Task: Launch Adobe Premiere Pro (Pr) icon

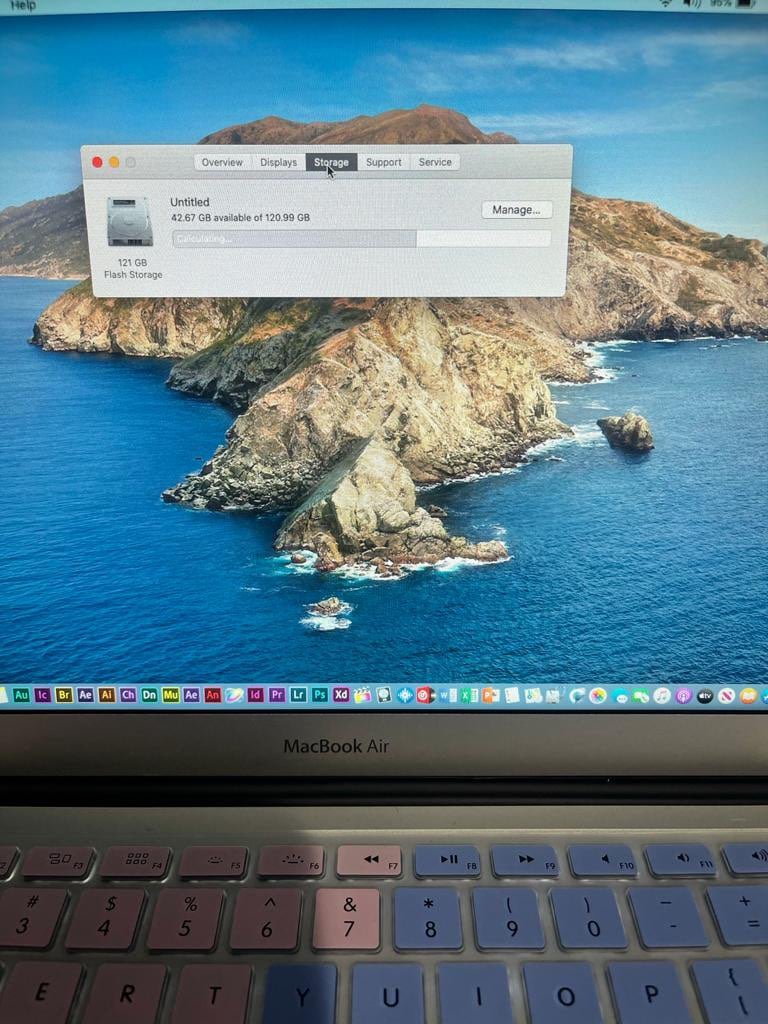Action: 277,695
